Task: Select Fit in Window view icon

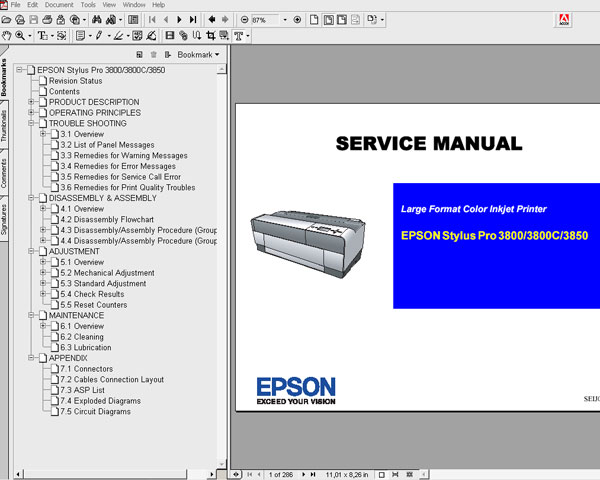Action: click(328, 20)
